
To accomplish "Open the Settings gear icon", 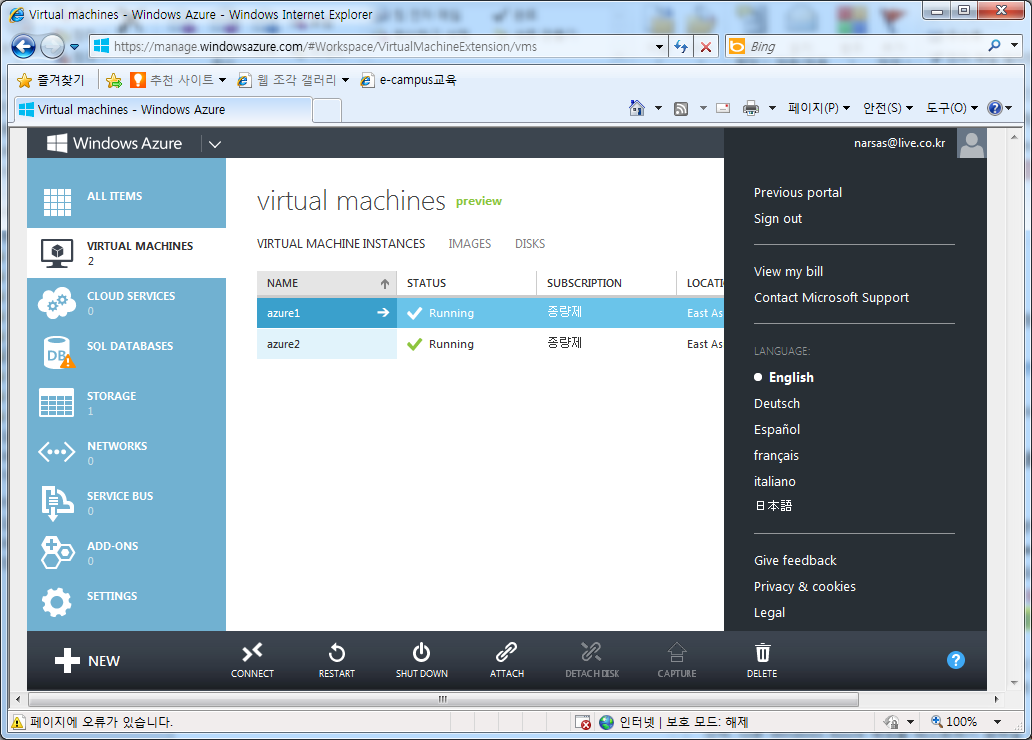I will click(x=57, y=602).
